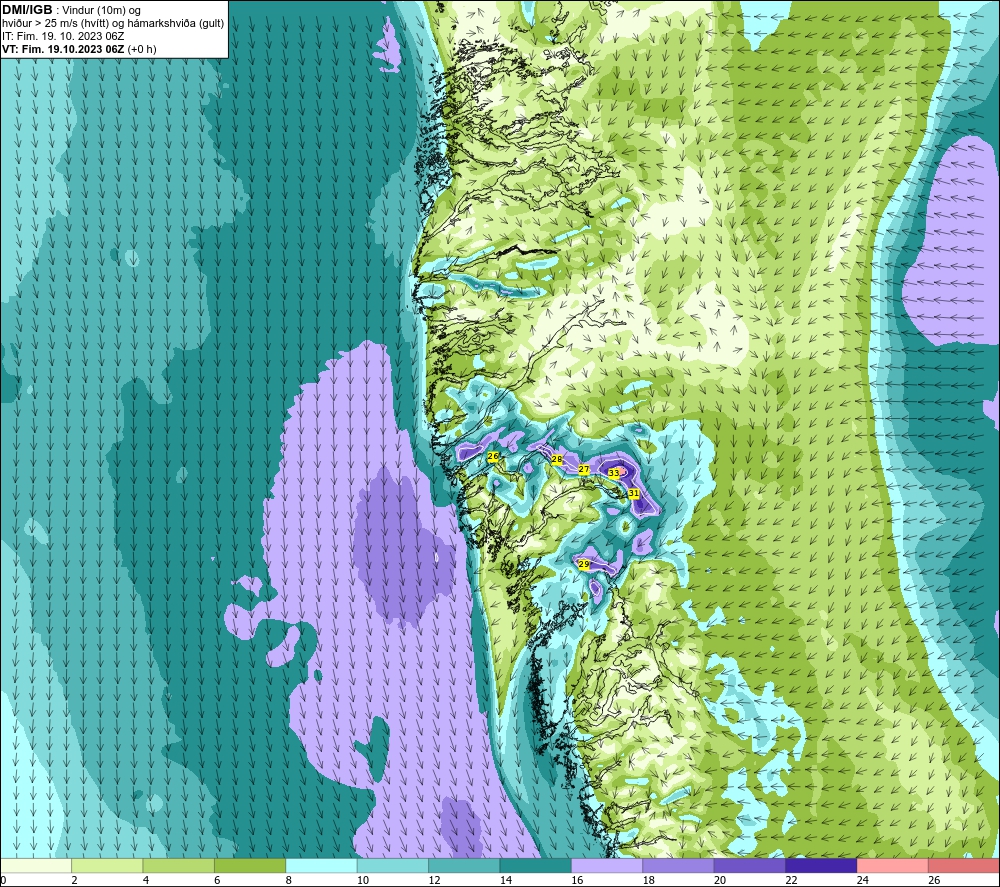Select the pale 0–2 m/s color swatch
The image size is (1000, 887).
pos(36,866)
